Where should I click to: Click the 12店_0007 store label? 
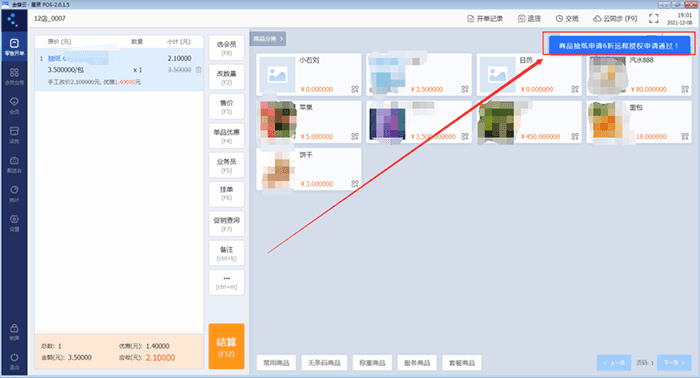point(50,18)
